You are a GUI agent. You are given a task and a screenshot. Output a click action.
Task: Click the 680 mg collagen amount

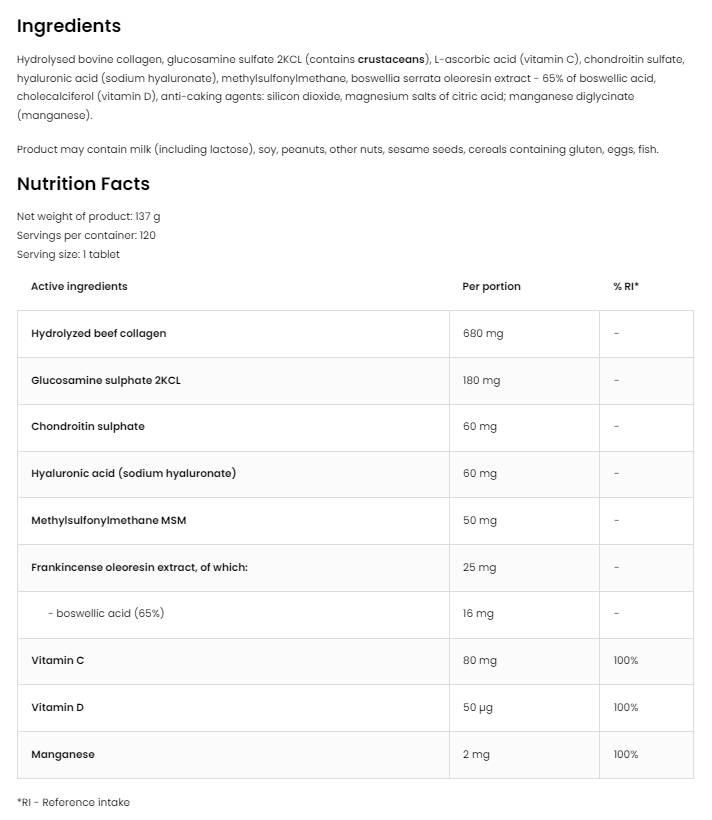point(482,333)
